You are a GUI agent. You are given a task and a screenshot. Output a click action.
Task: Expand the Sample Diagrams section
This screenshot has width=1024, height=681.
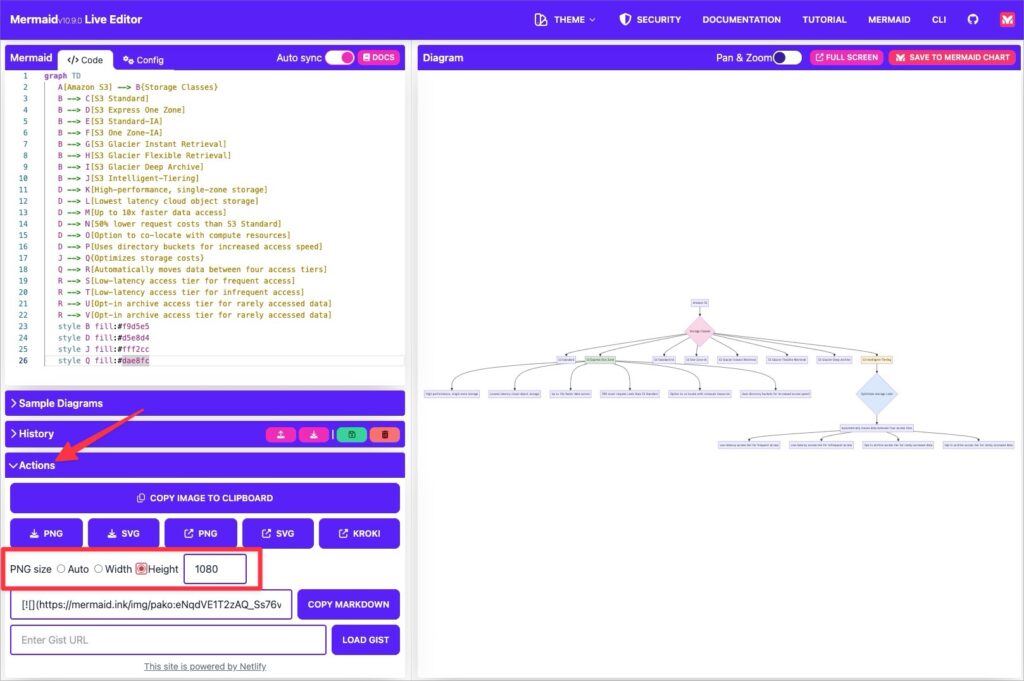coord(205,404)
